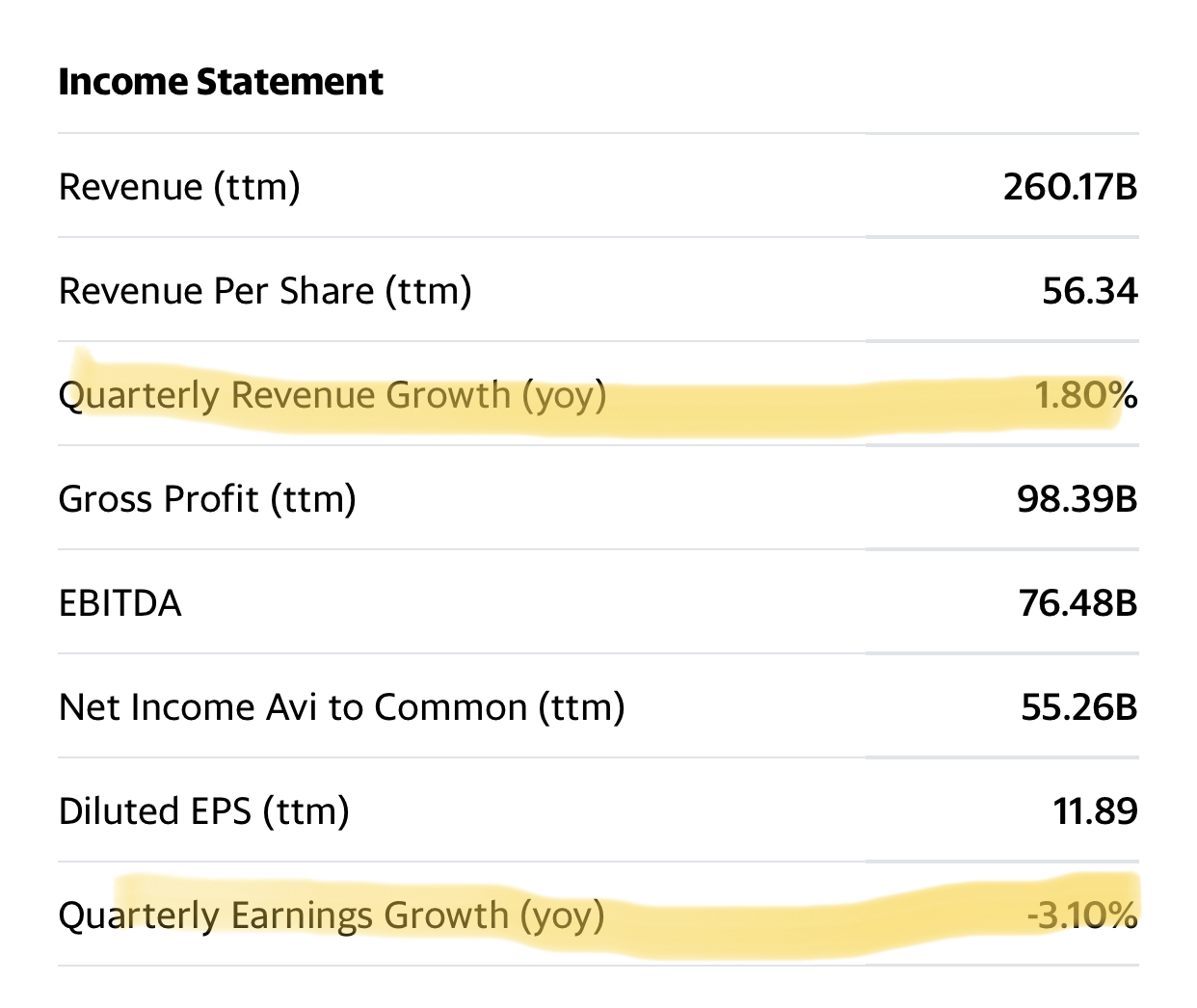The width and height of the screenshot is (1197, 1008).
Task: Click the 56.34 revenue per share value
Action: pos(1089,291)
